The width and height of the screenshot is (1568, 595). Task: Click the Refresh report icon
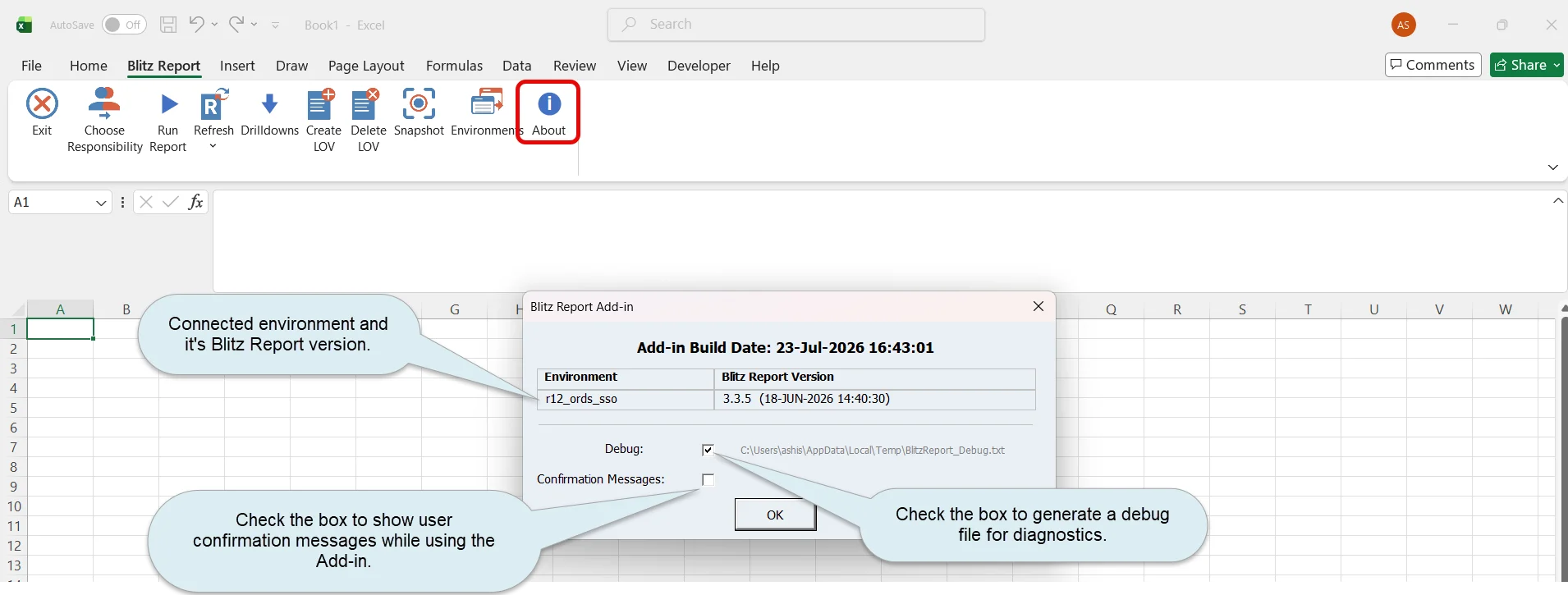click(213, 106)
